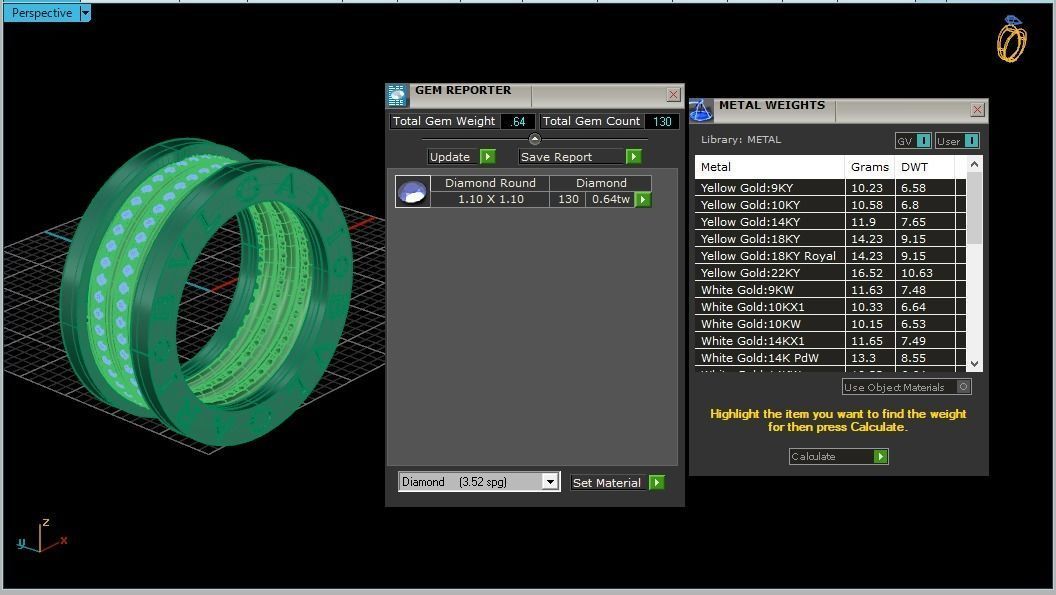Click green arrow on Calculate button
This screenshot has width=1056, height=595.
point(880,456)
